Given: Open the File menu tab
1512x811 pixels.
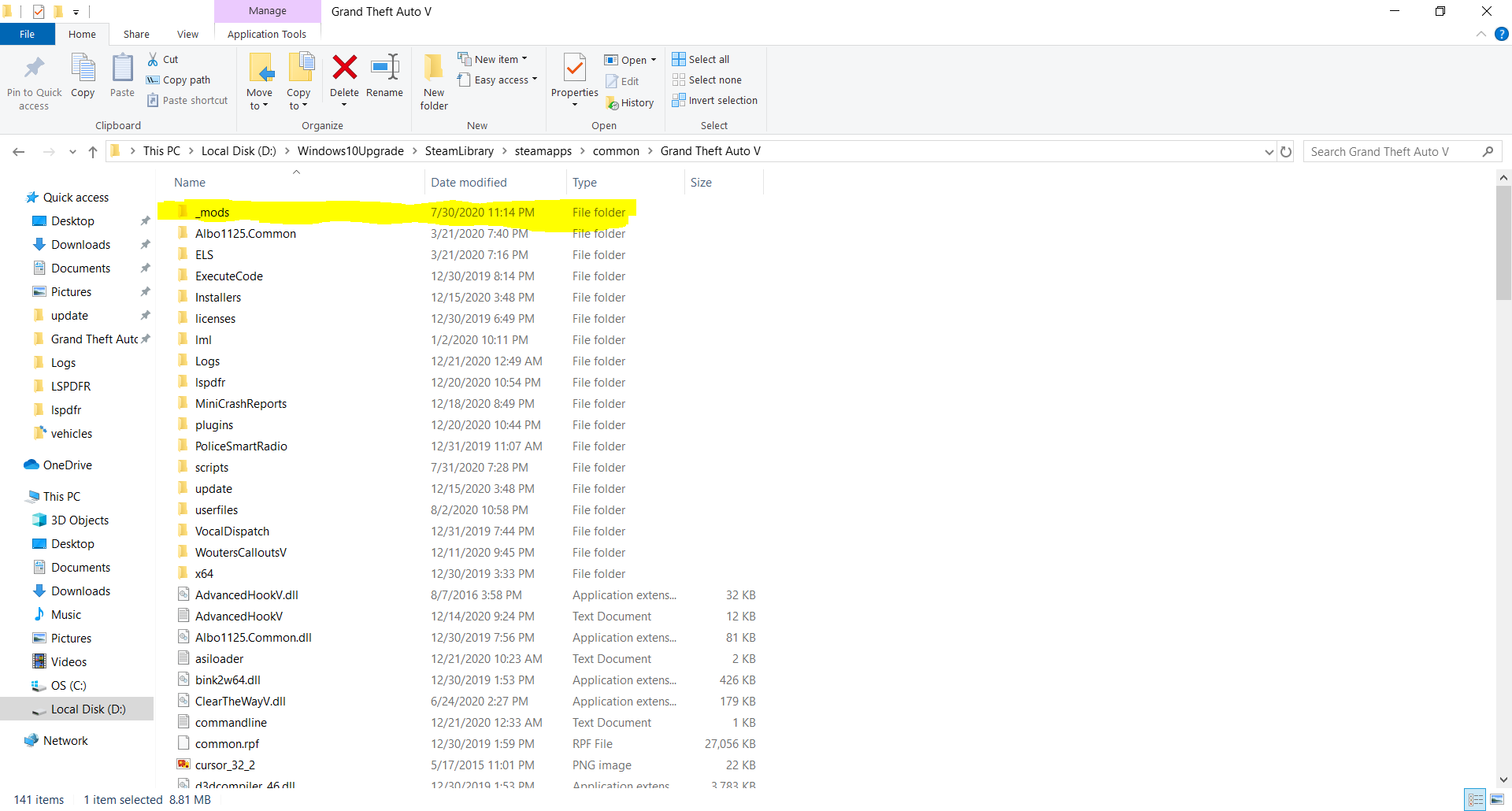Looking at the screenshot, I should click(27, 35).
